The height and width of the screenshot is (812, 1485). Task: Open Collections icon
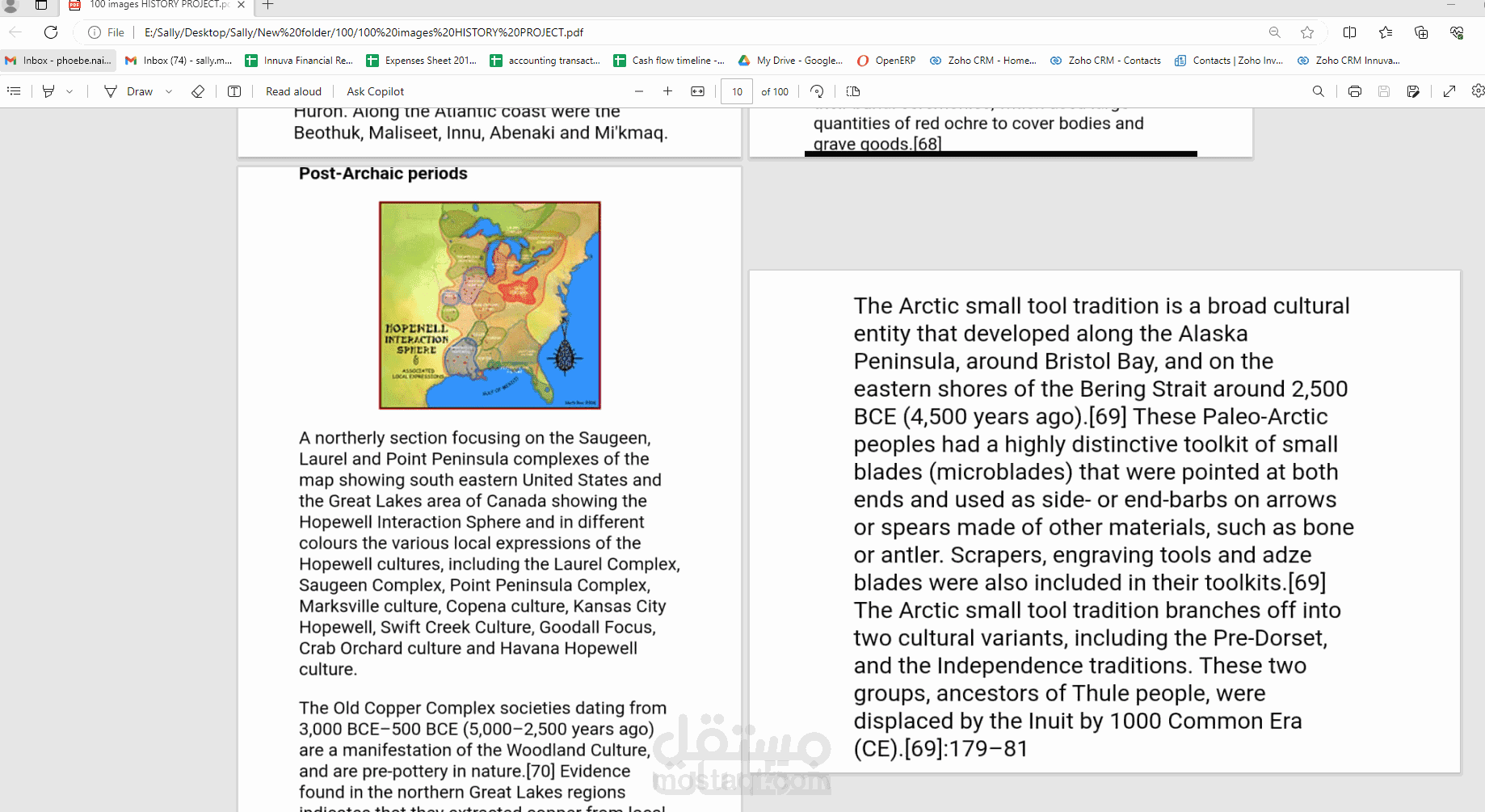[1421, 32]
